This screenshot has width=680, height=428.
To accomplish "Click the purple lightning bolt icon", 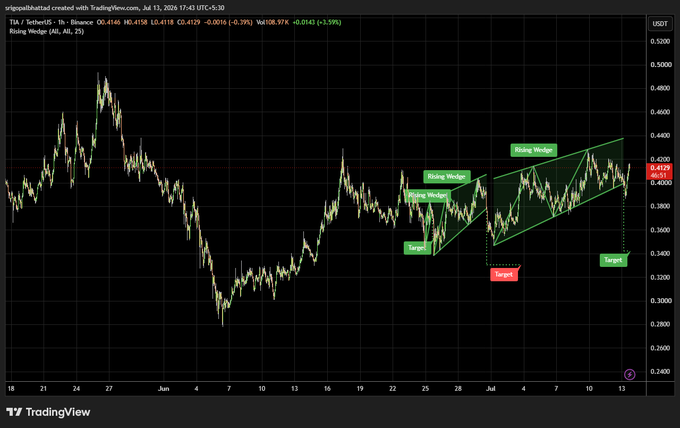I will tap(629, 374).
